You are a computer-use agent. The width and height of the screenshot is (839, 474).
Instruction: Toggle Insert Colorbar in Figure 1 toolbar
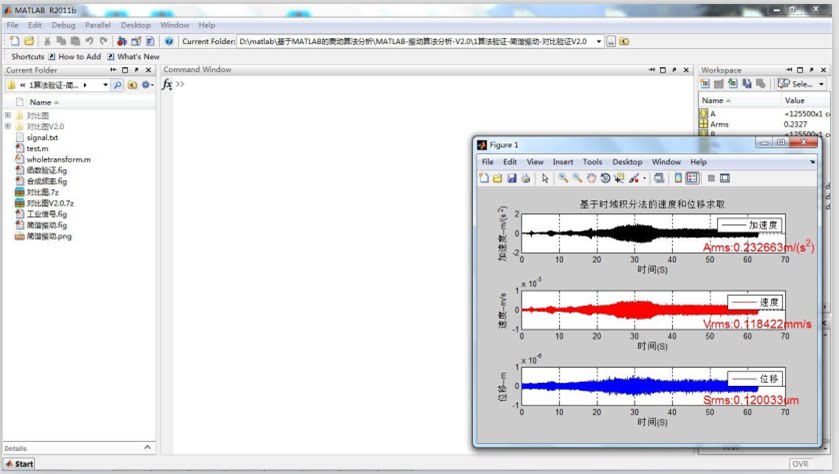pos(678,178)
